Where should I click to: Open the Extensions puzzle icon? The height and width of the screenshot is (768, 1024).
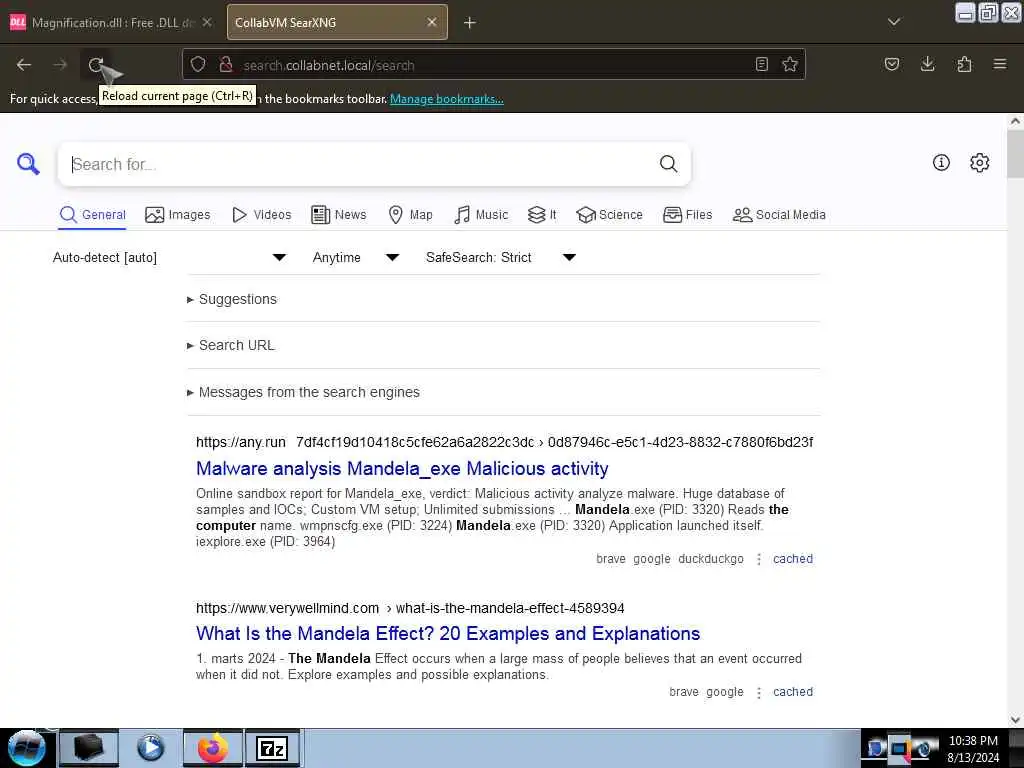click(x=964, y=64)
